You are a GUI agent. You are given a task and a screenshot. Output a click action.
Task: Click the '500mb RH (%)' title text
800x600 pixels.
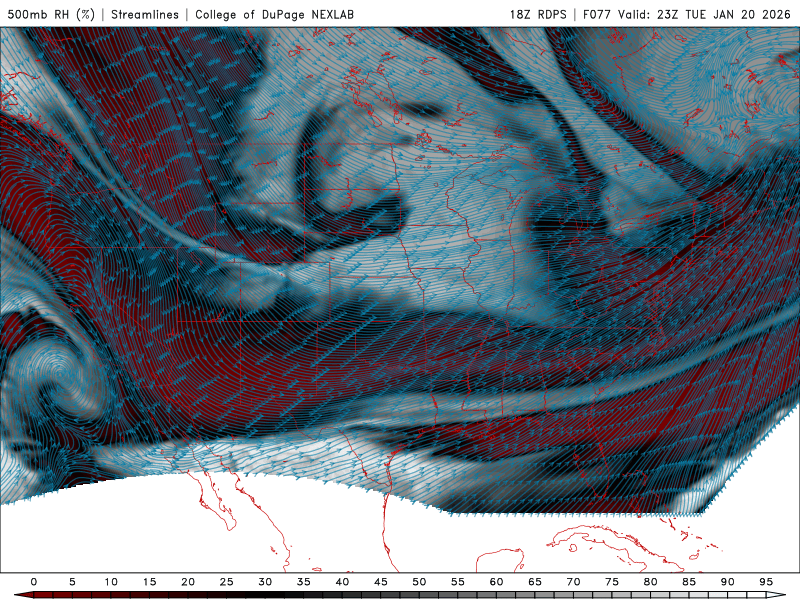[51, 14]
